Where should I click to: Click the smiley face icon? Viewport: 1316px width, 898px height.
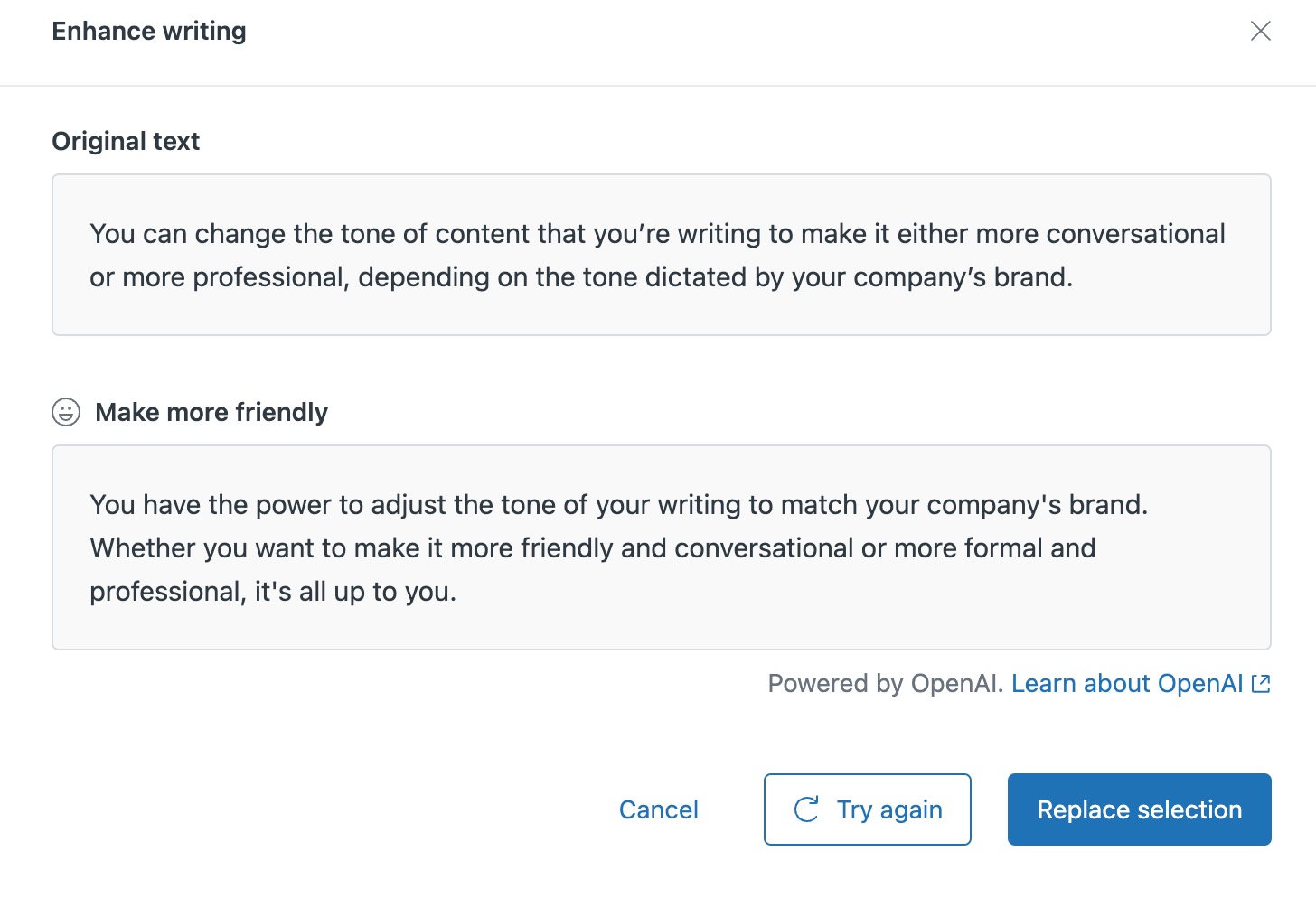[66, 412]
